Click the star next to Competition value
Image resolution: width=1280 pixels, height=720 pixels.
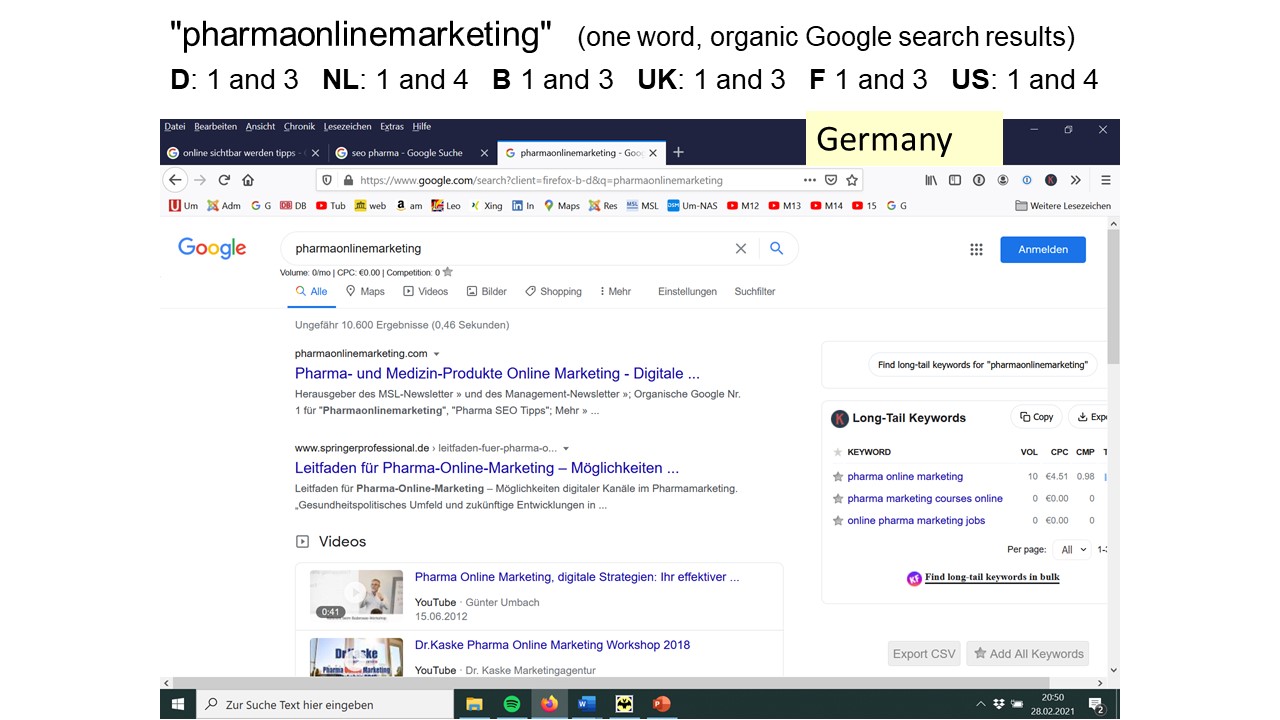[447, 272]
